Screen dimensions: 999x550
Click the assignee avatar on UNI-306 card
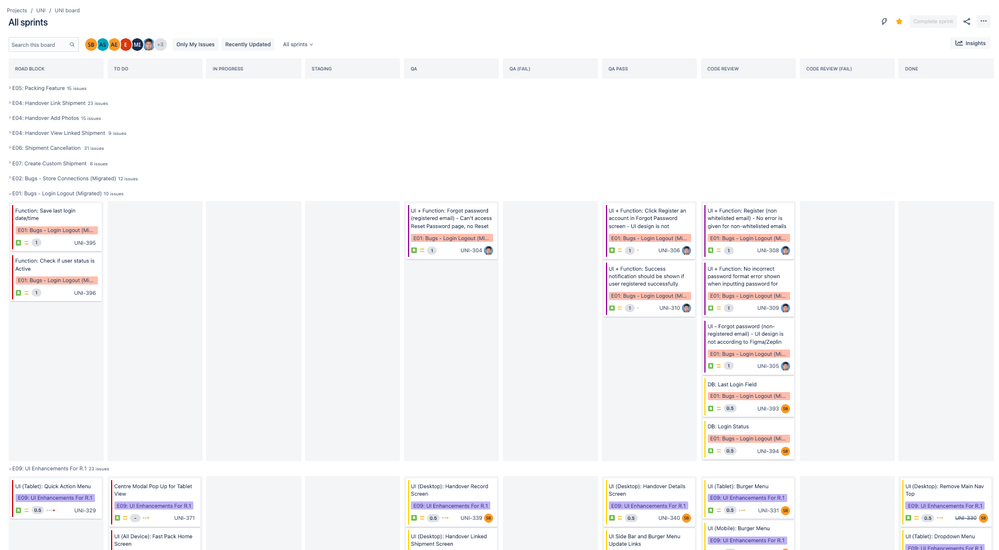coord(686,250)
